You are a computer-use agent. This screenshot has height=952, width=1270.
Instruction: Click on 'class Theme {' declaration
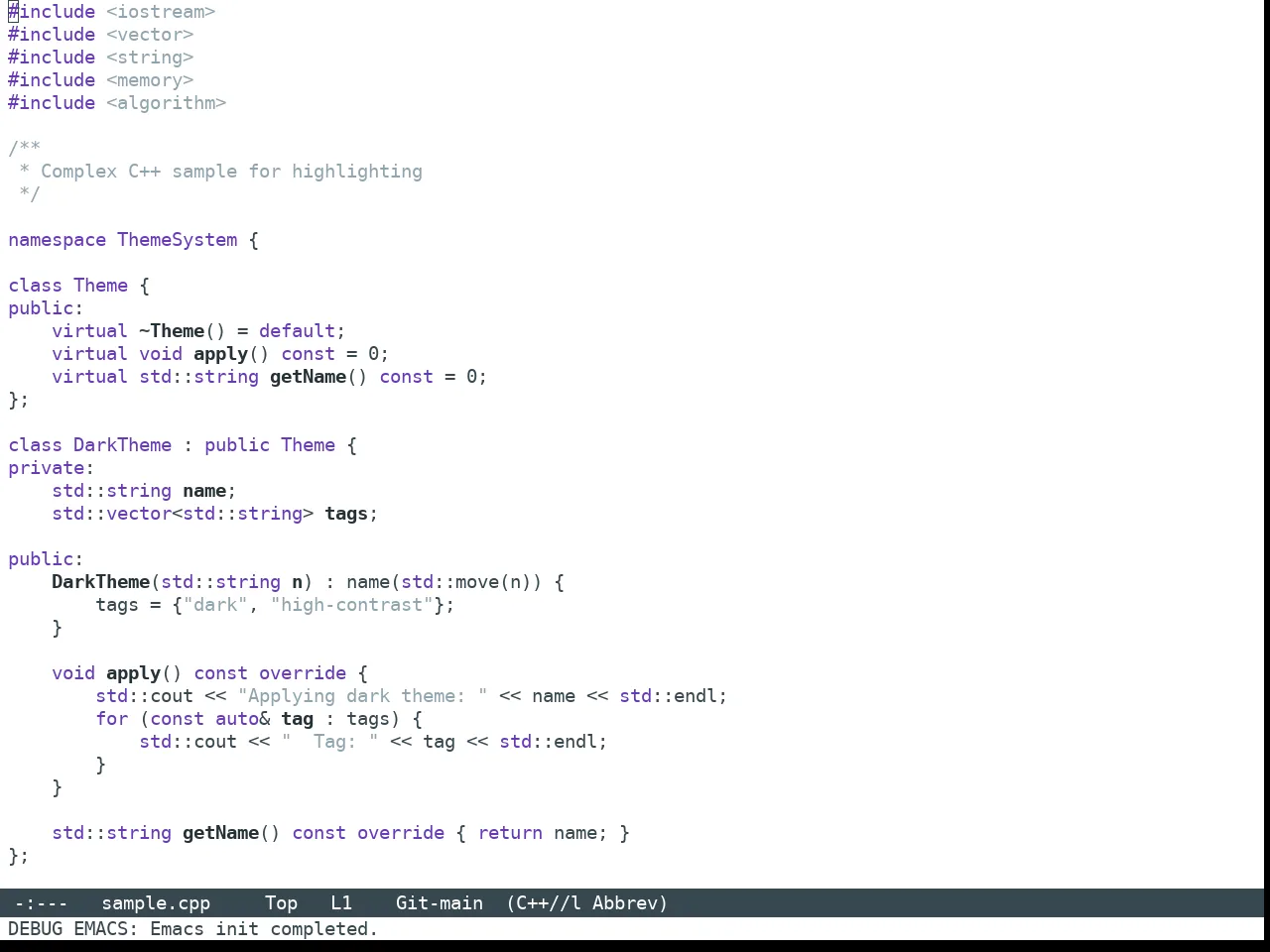point(79,286)
